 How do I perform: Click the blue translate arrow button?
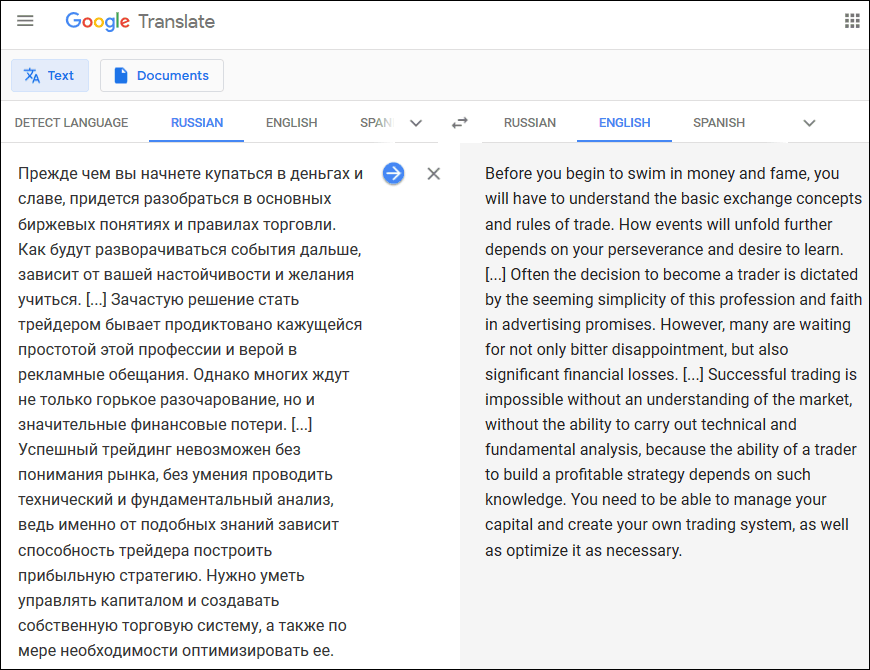point(393,174)
